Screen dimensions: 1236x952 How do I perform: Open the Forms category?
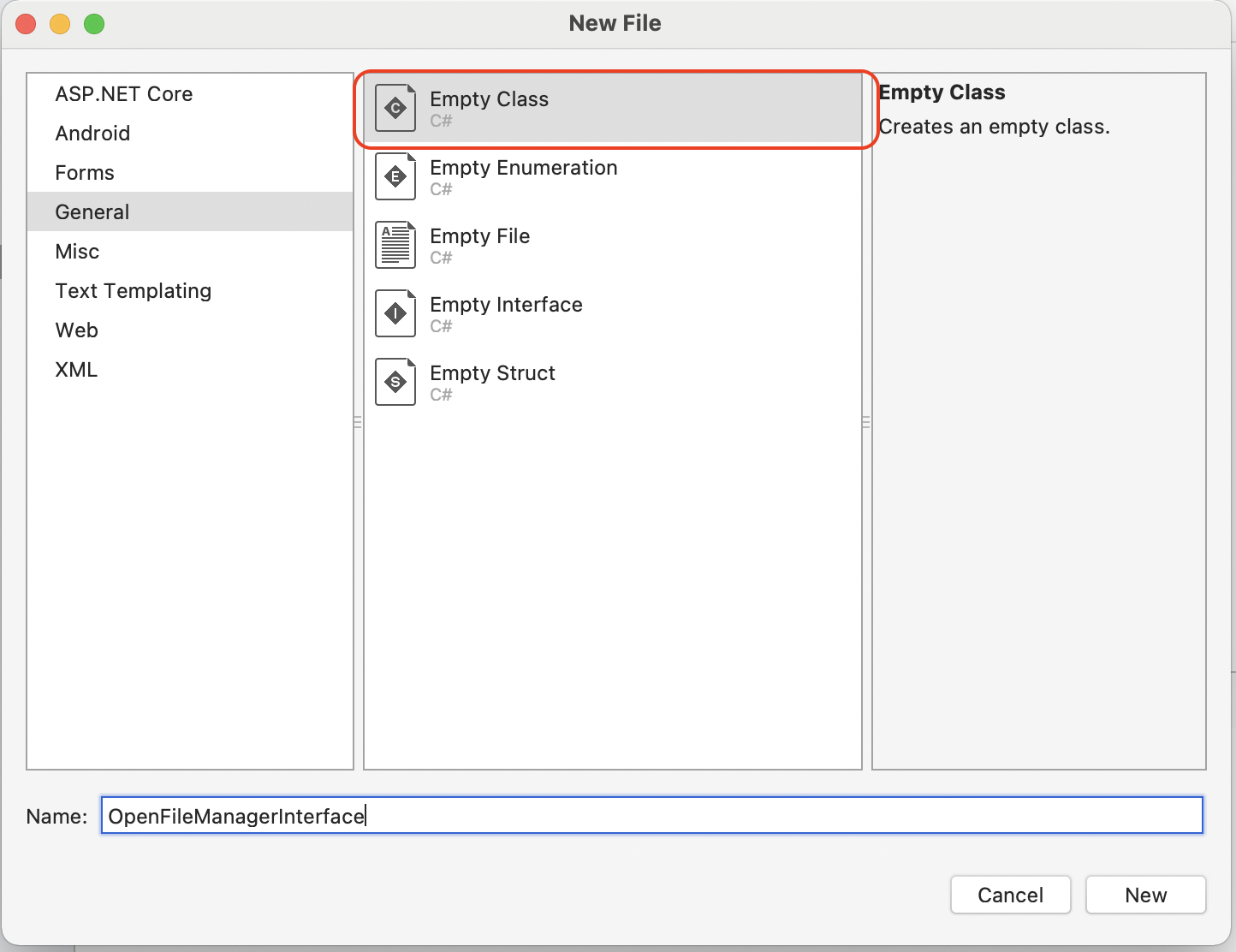click(x=85, y=173)
